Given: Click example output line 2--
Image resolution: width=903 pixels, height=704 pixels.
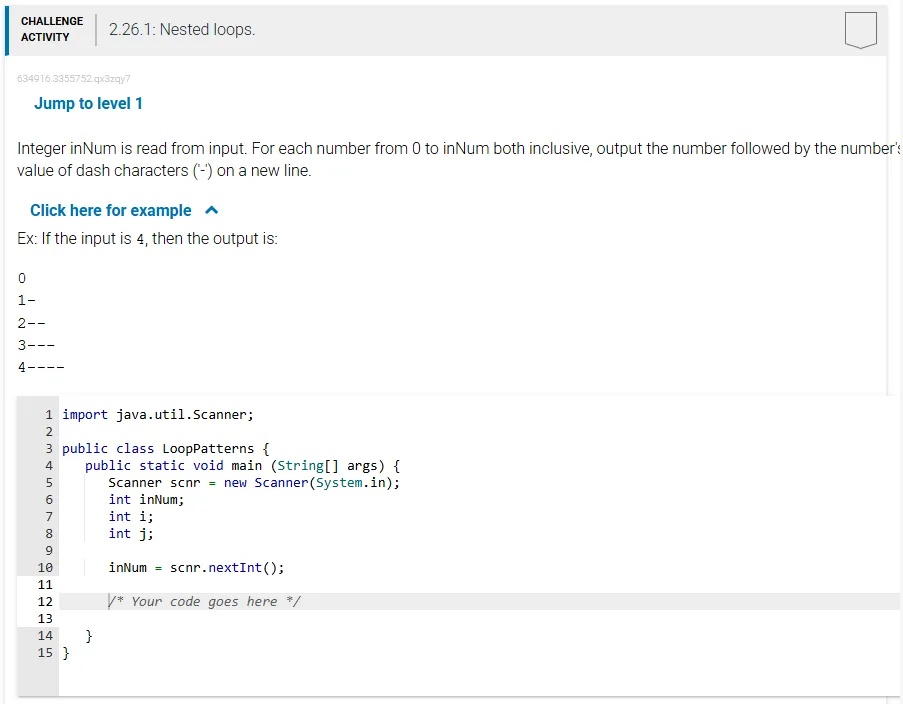Looking at the screenshot, I should tap(32, 323).
